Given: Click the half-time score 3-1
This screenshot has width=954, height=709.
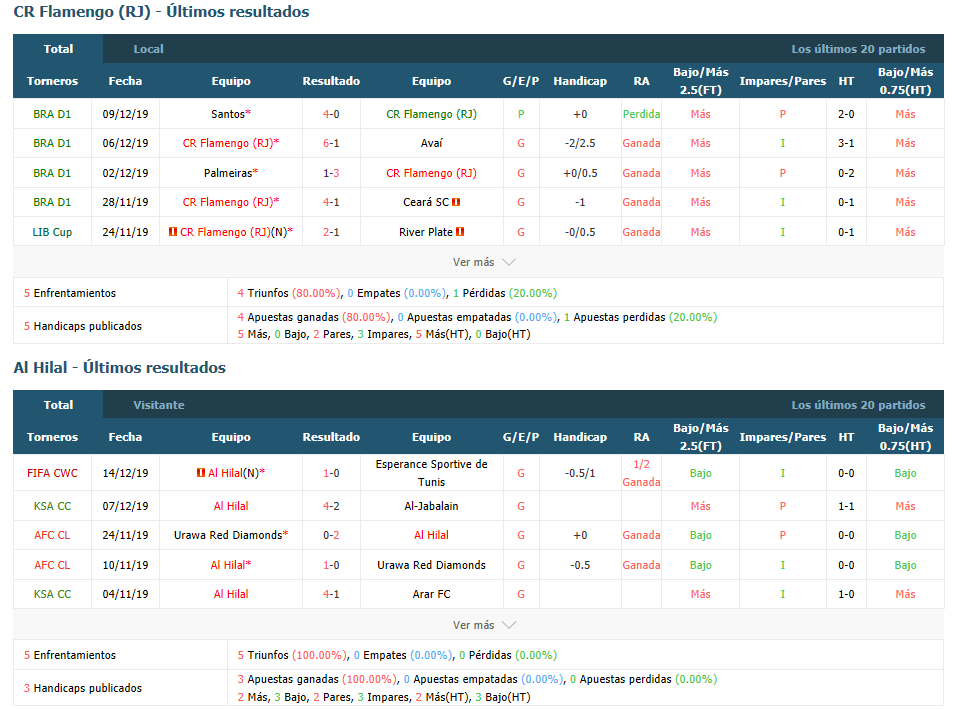Looking at the screenshot, I should click(846, 144).
